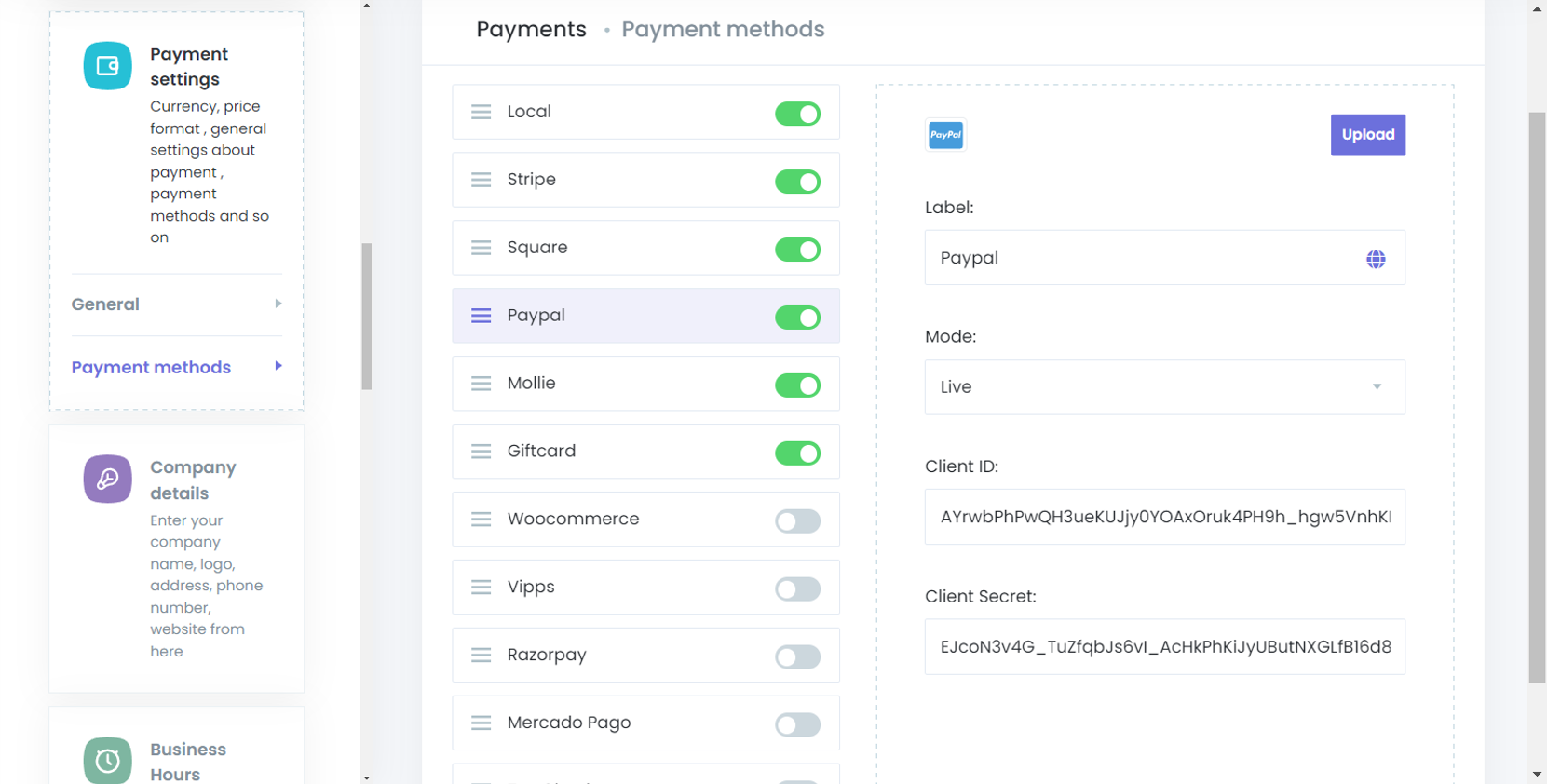Click the Client ID input field
This screenshot has width=1547, height=784.
1163,517
